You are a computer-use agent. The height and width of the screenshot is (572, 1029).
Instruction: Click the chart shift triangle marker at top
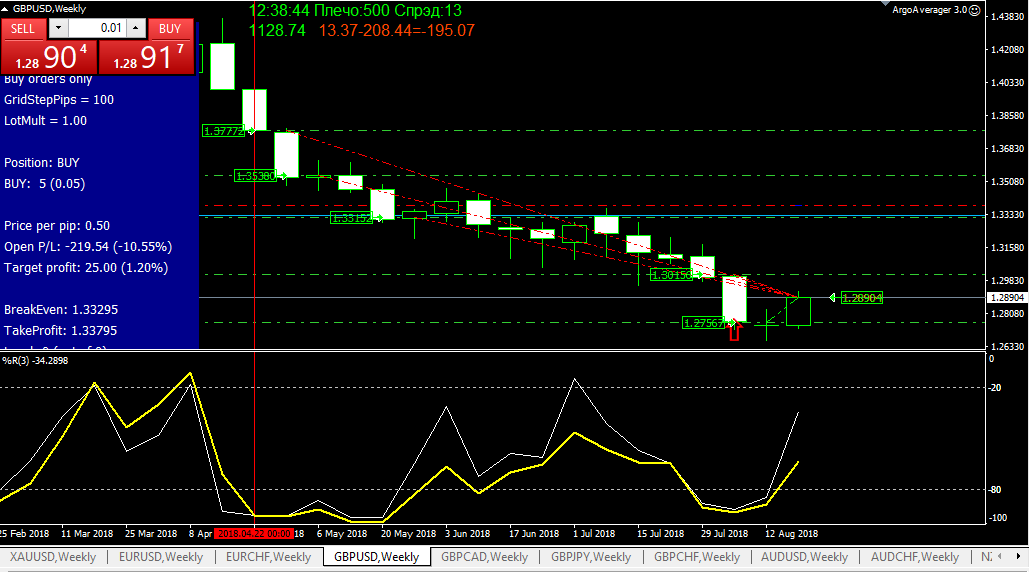point(886,3)
